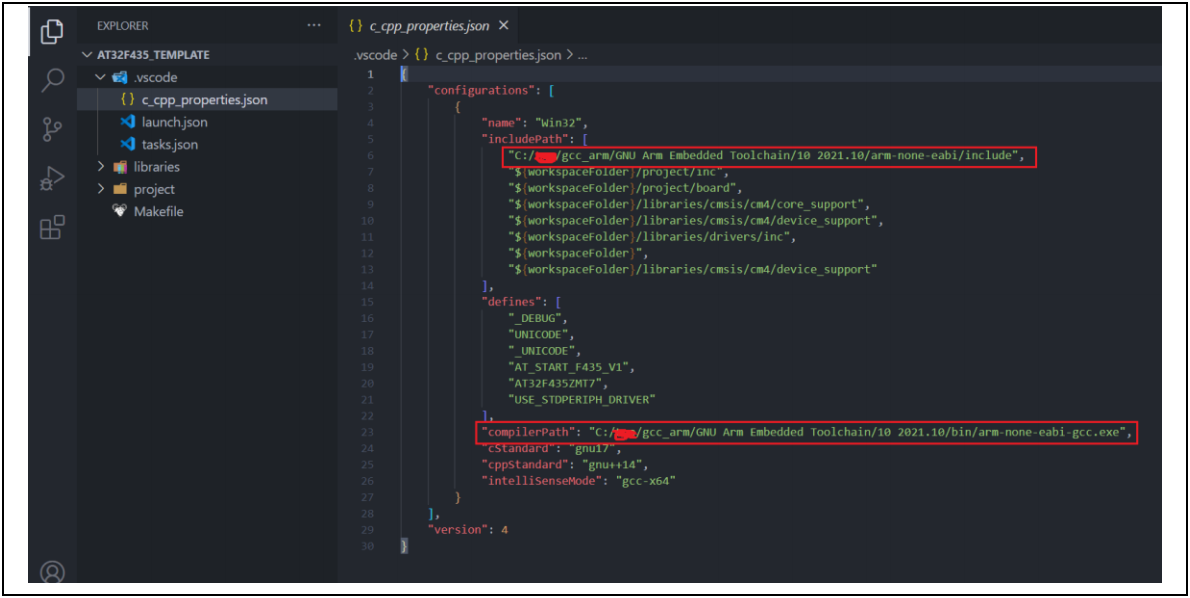Select the project folder row

click(x=207, y=189)
